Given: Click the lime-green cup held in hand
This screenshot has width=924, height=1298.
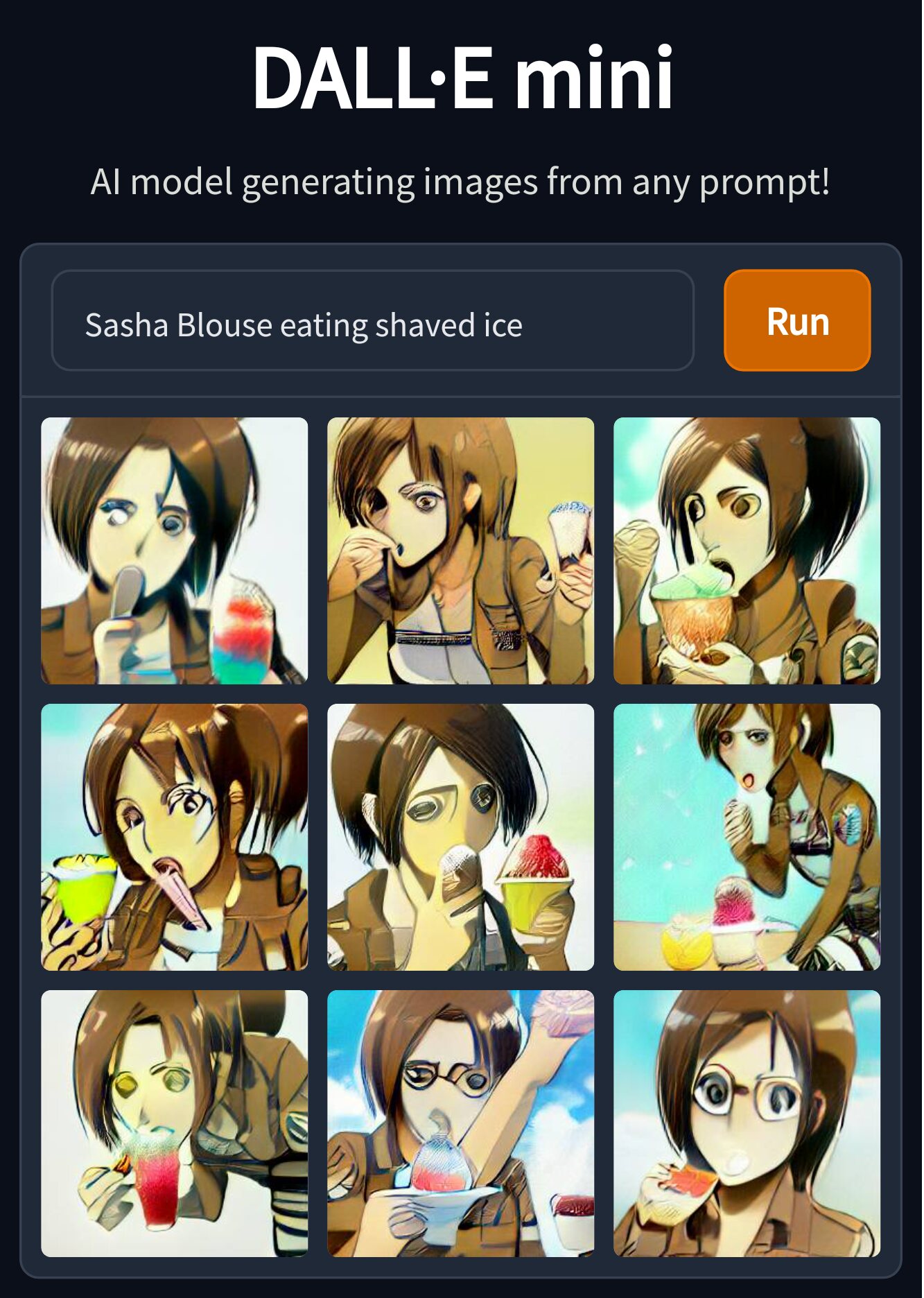Looking at the screenshot, I should point(85,889).
